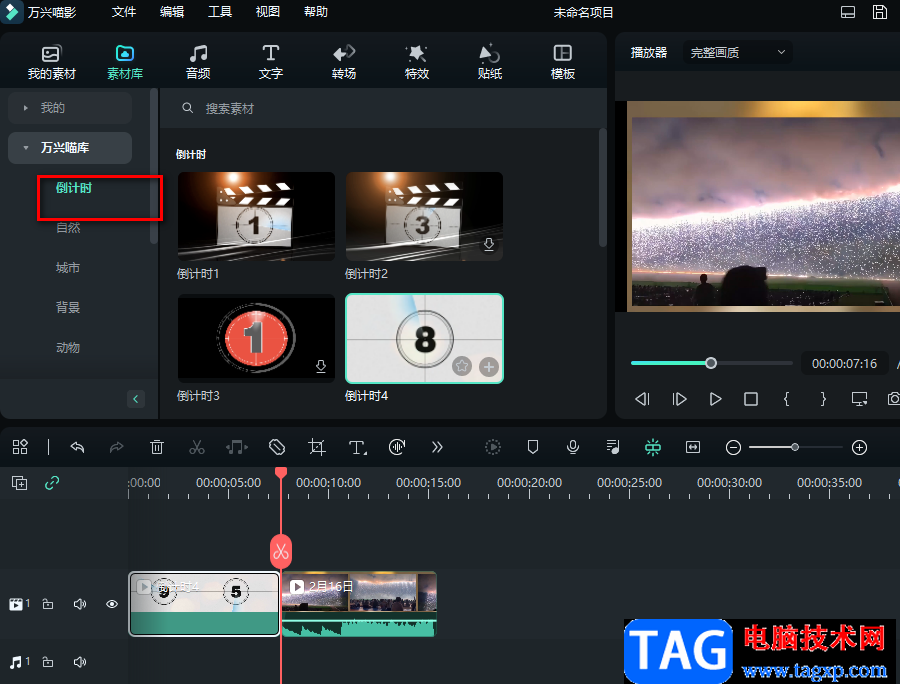The width and height of the screenshot is (900, 684).
Task: Toggle visibility of video track 1
Action: tap(112, 604)
